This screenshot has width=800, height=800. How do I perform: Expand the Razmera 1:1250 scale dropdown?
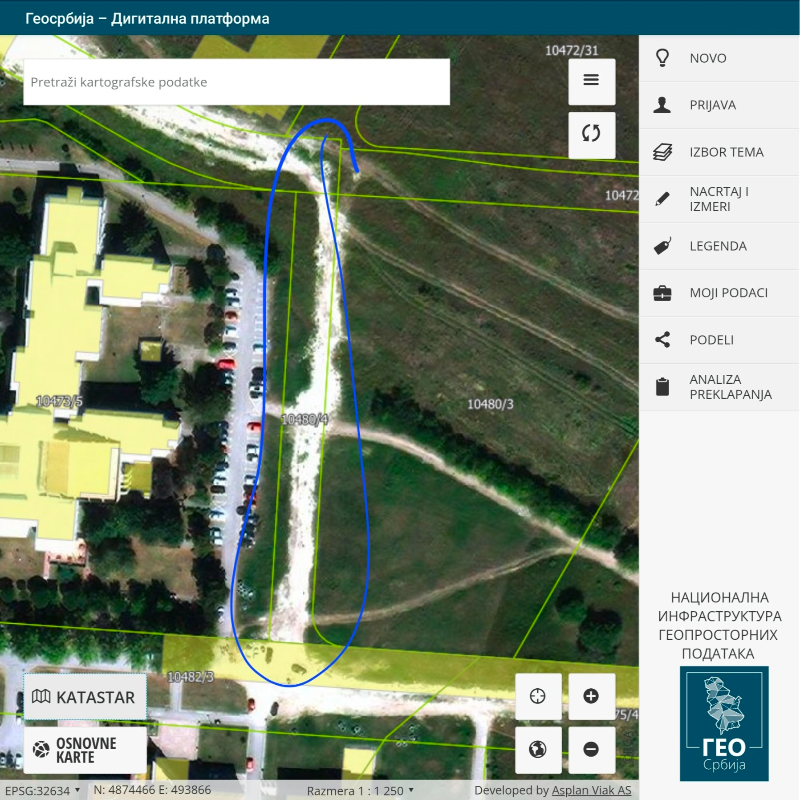click(360, 791)
